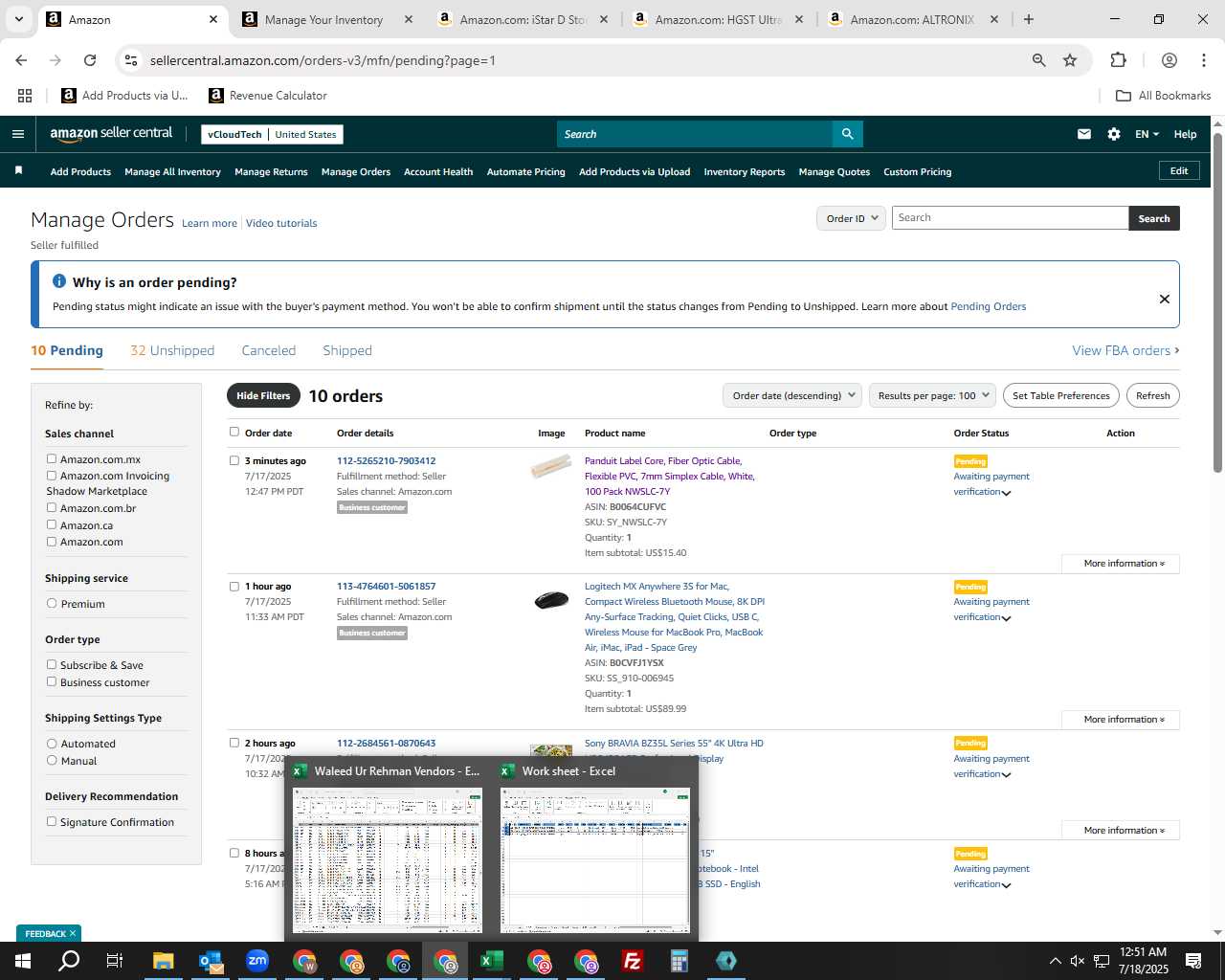Open the Order date (descending) sort dropdown
Image resolution: width=1225 pixels, height=980 pixels.
point(791,395)
